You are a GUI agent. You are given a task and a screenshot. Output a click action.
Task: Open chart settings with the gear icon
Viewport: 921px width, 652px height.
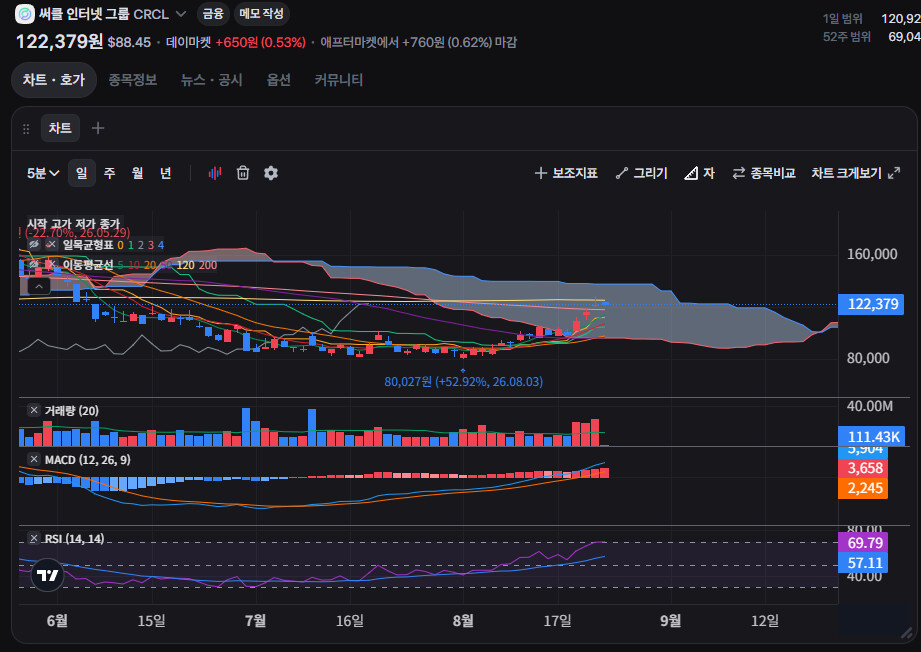[x=271, y=173]
